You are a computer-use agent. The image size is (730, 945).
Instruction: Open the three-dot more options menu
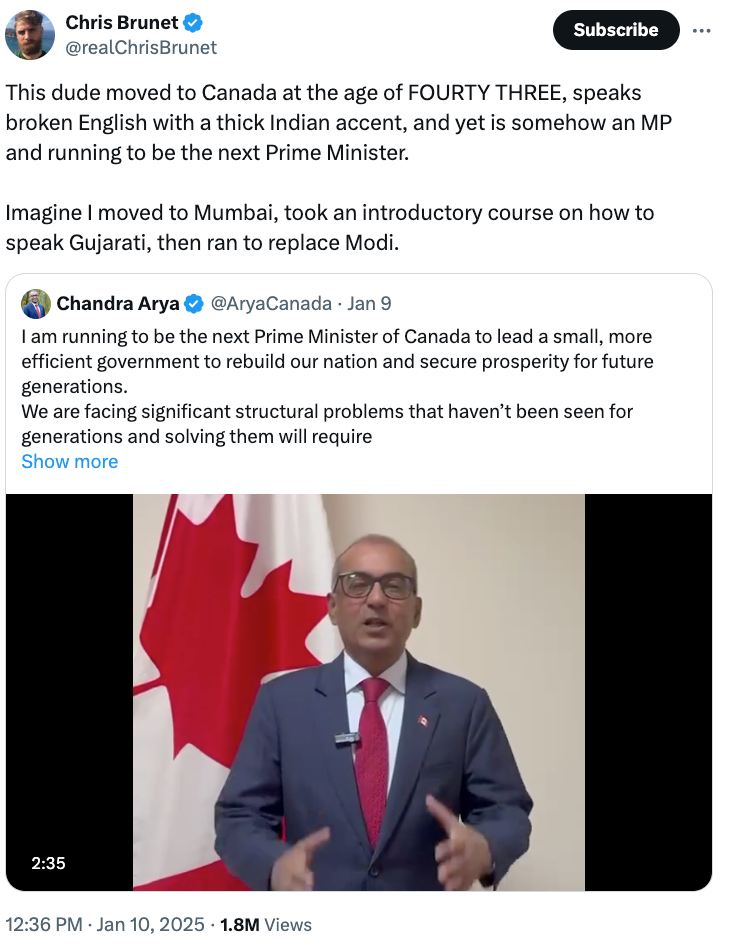701,30
